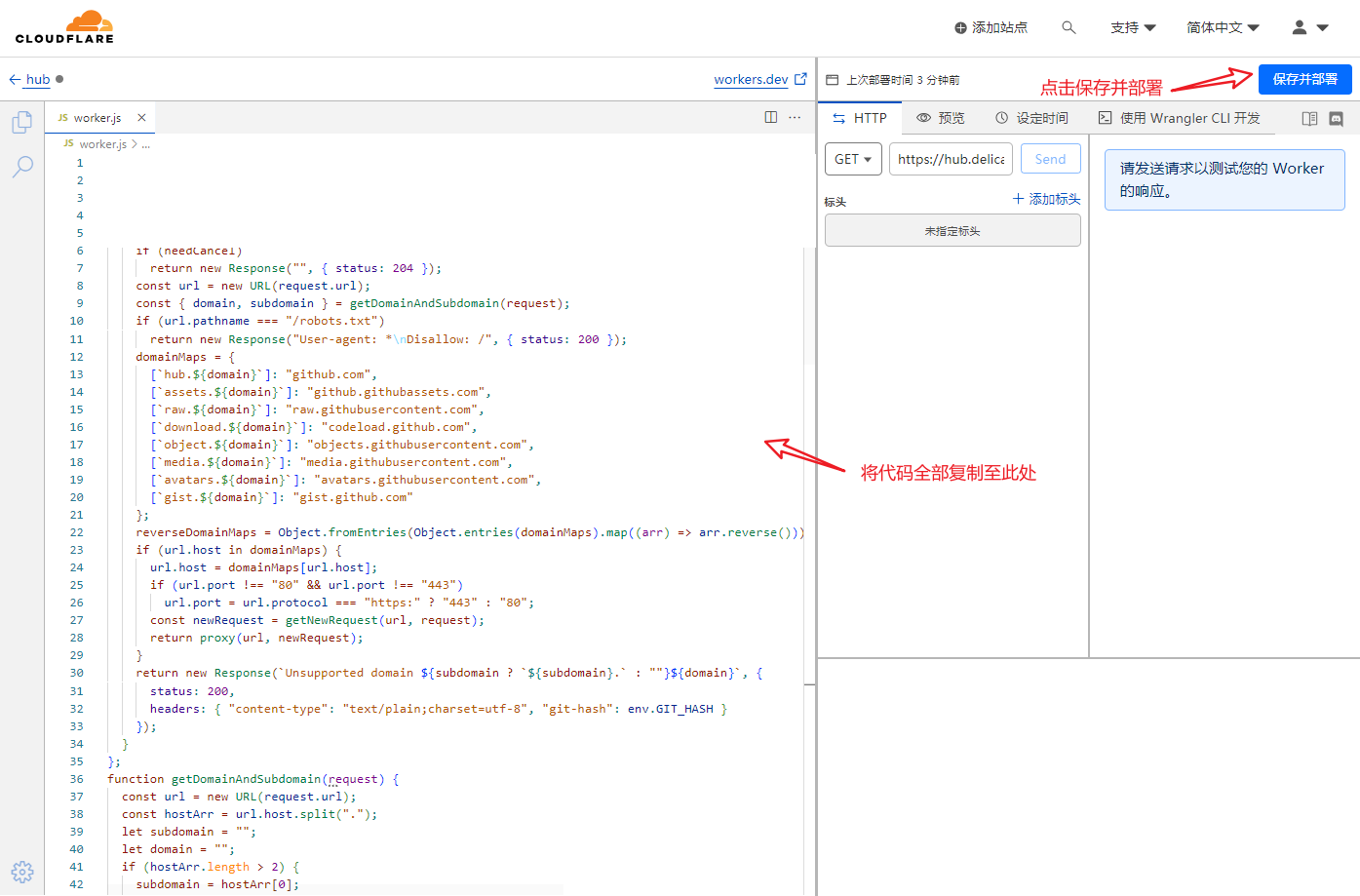
Task: Click the Cloudflare logo
Action: 64,27
